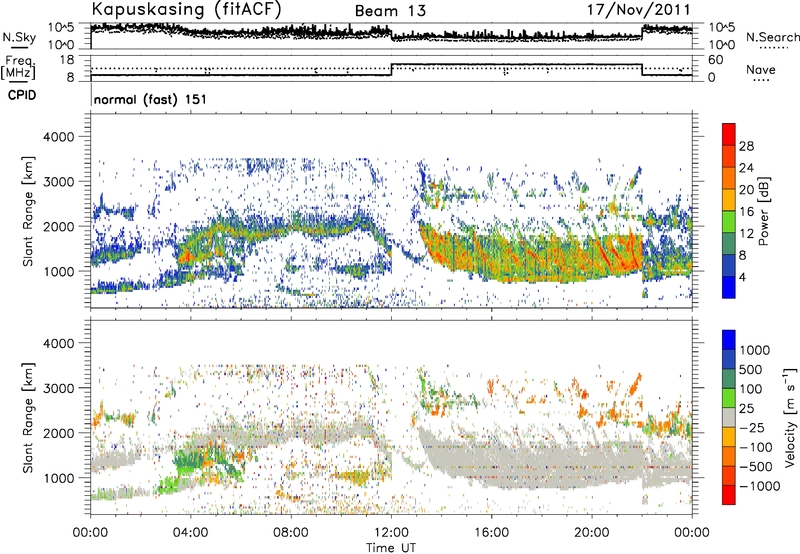800x554 pixels.
Task: Click the "28" label on the Power colorbar
Action: point(746,146)
